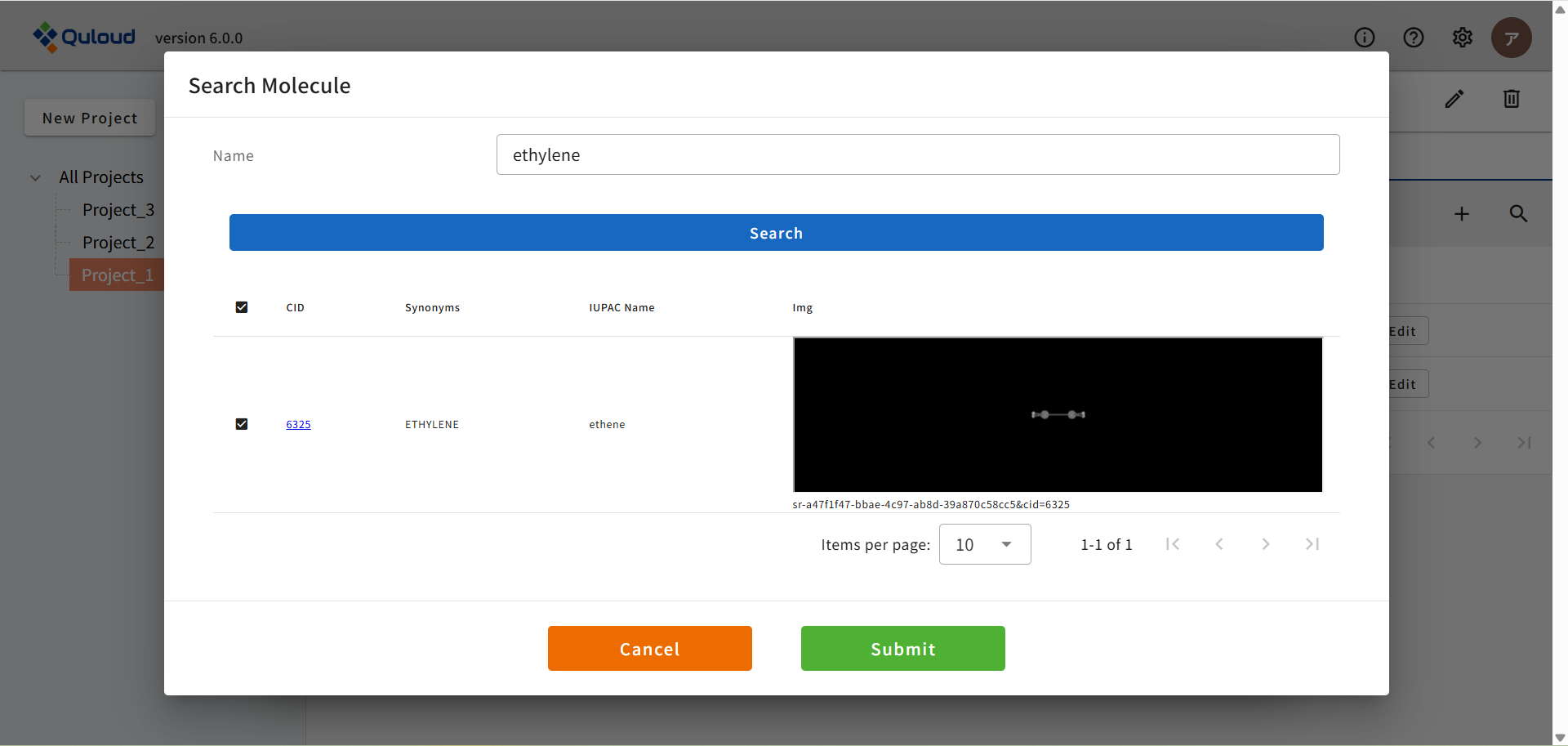This screenshot has height=746, width=1568.
Task: Click the molecule Name input field
Action: click(x=917, y=155)
